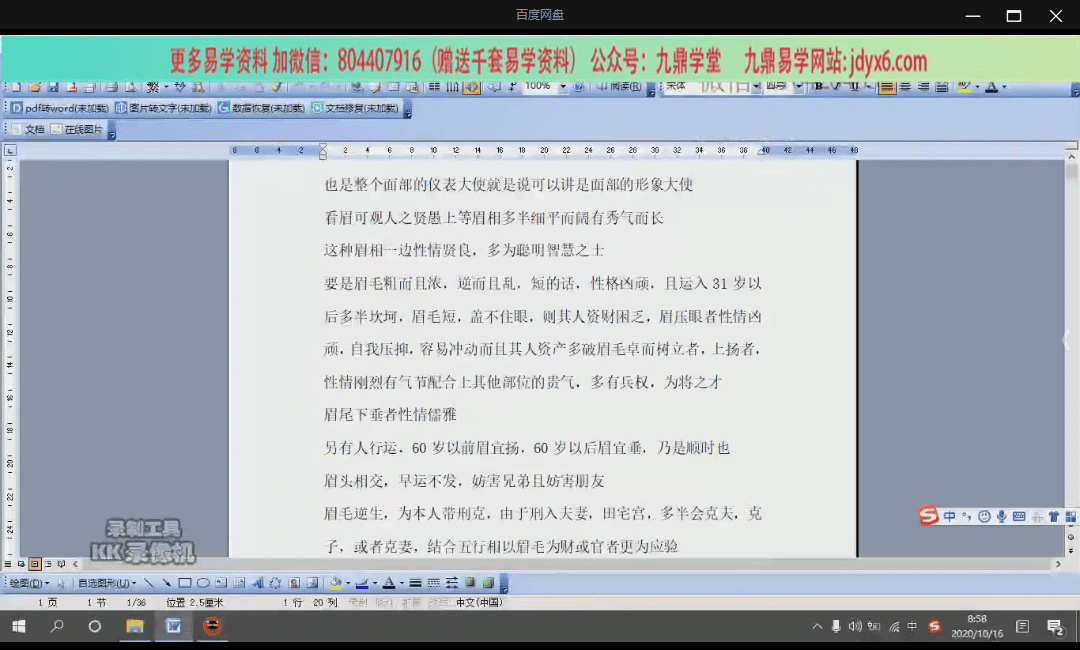Switch to 阅读 reading layout
Viewport: 1080px width, 650px height.
pos(620,88)
